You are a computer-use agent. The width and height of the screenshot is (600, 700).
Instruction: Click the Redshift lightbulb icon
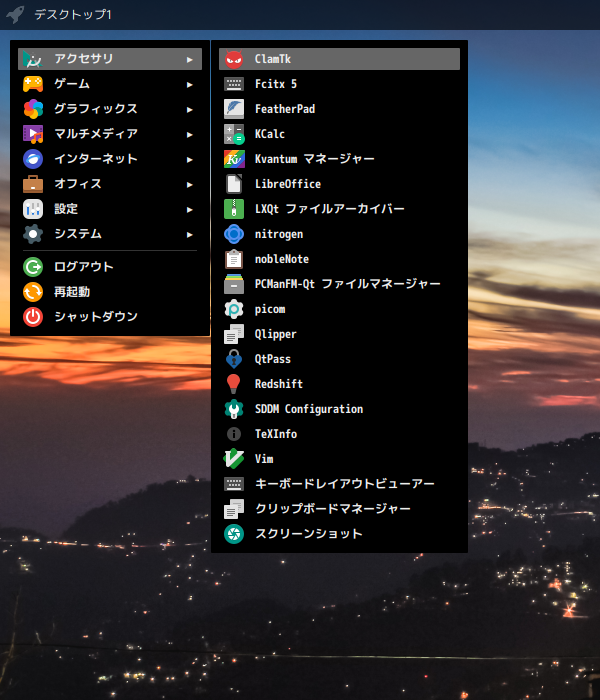click(234, 384)
